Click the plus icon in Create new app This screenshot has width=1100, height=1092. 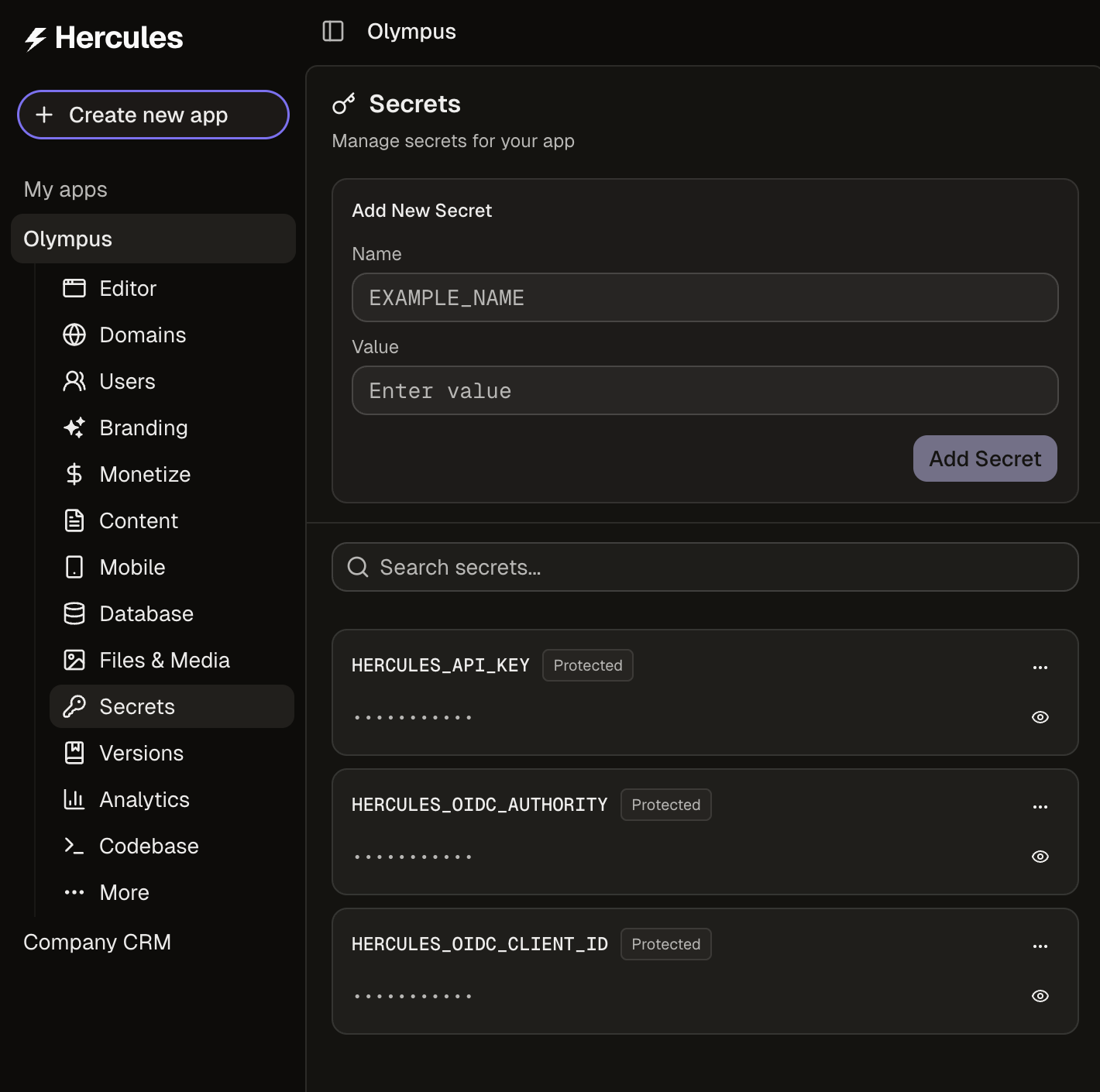tap(44, 115)
